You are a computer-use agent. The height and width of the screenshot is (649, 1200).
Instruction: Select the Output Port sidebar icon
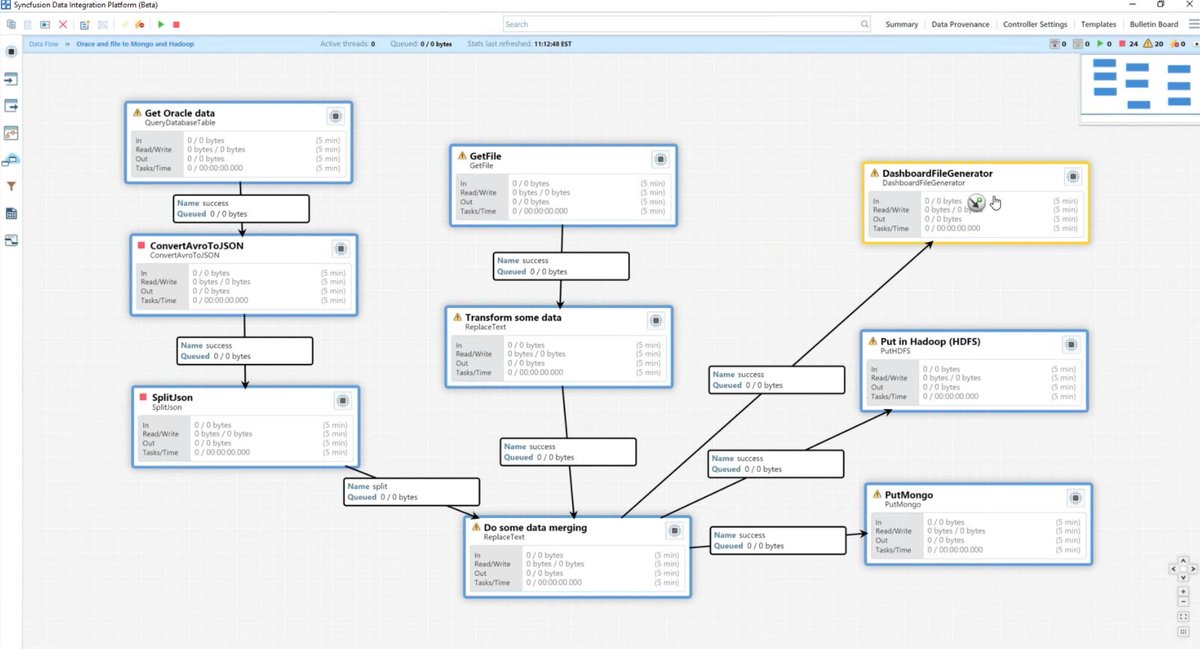click(12, 105)
